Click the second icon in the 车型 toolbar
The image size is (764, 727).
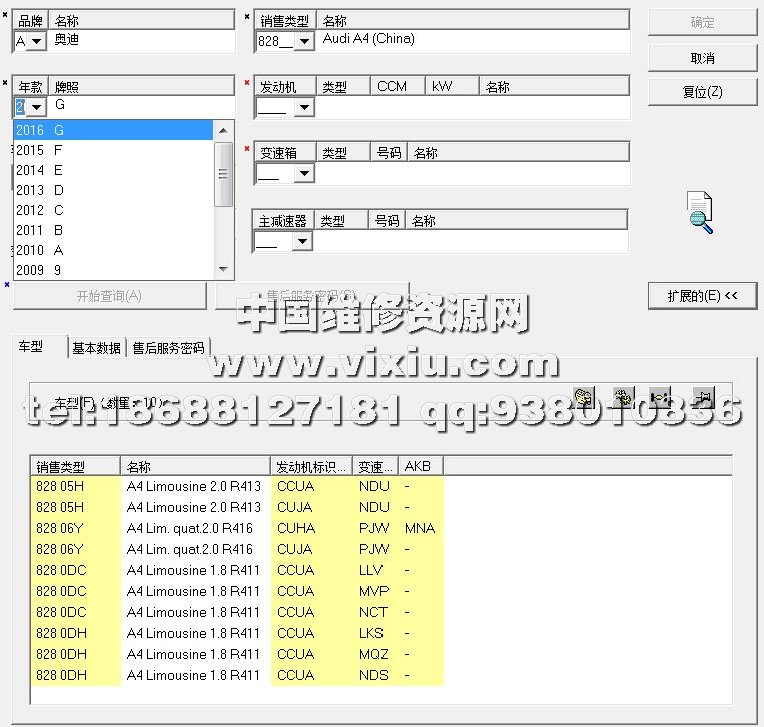point(621,398)
